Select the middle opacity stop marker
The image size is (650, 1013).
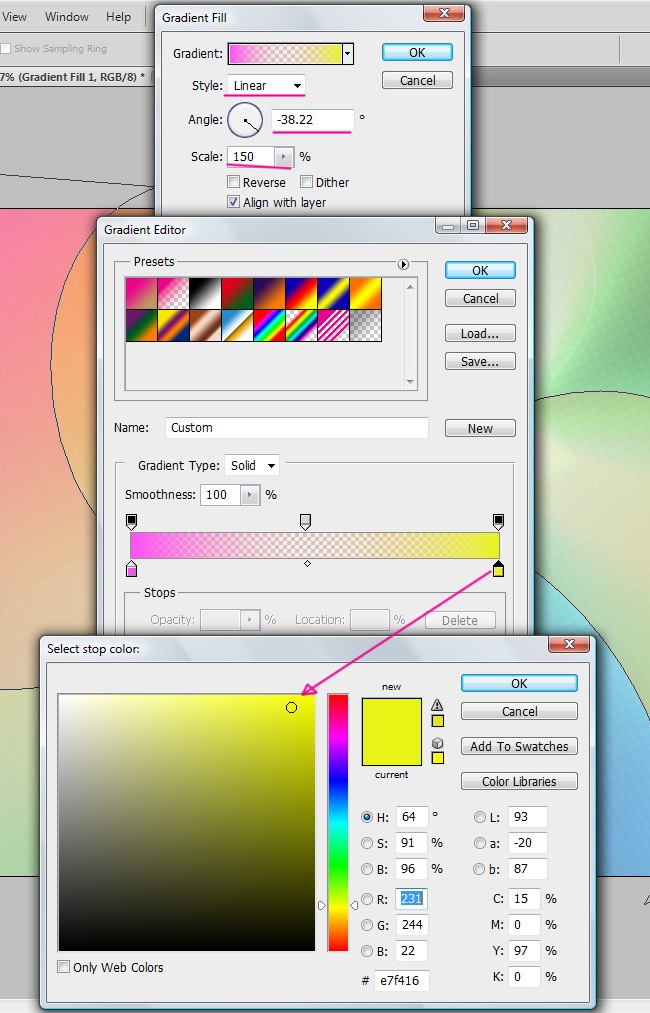pos(306,521)
